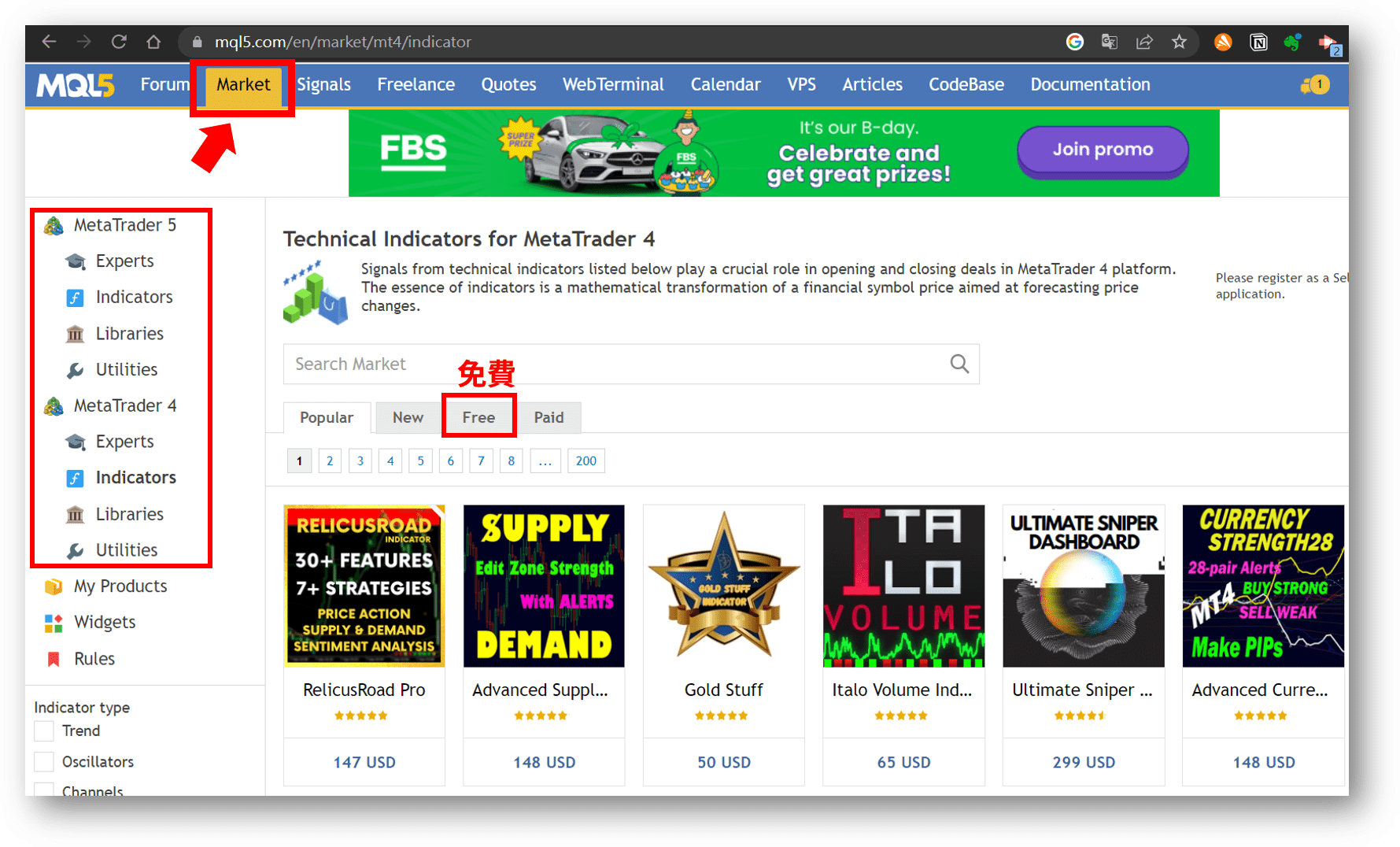This screenshot has width=1400, height=847.
Task: Reload the page with the browser refresh icon
Action: tap(119, 42)
